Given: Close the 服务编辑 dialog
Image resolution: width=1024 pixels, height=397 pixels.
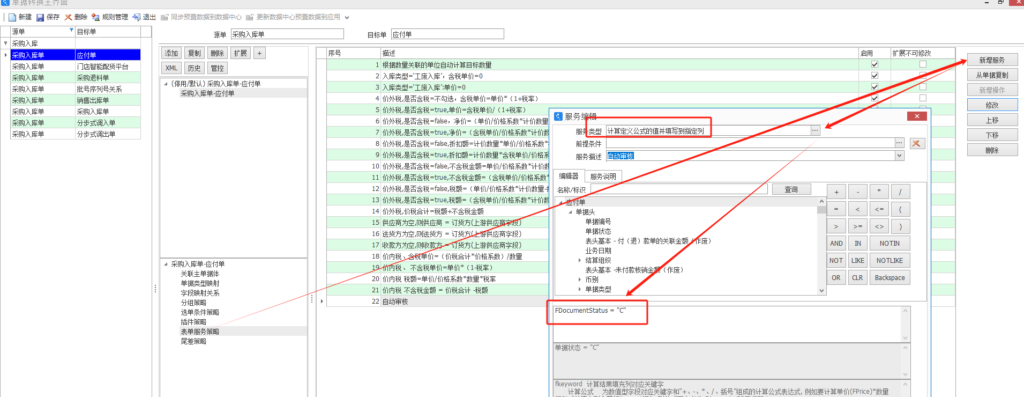Looking at the screenshot, I should [917, 116].
